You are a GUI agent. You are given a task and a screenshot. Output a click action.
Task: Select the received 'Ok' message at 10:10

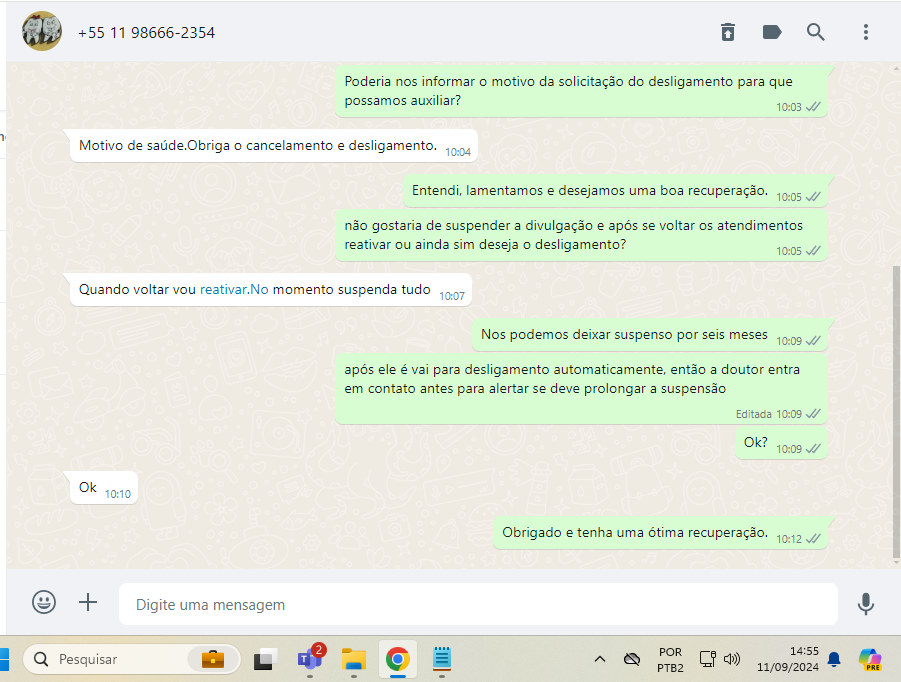point(104,488)
